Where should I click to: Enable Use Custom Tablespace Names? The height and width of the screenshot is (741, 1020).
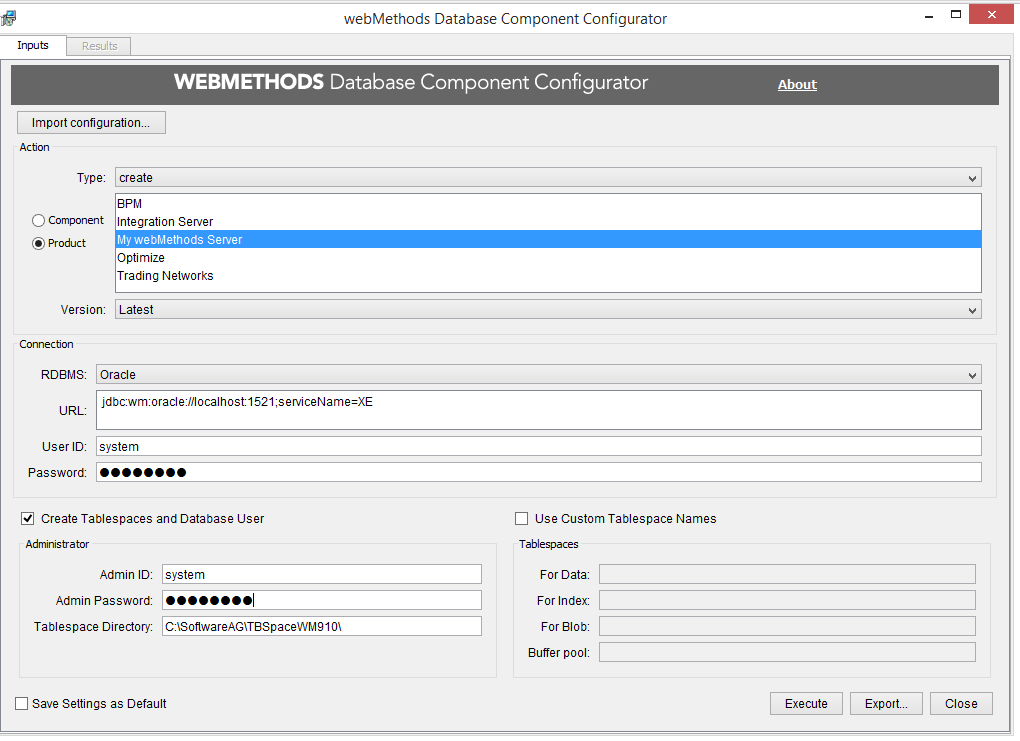pos(521,519)
